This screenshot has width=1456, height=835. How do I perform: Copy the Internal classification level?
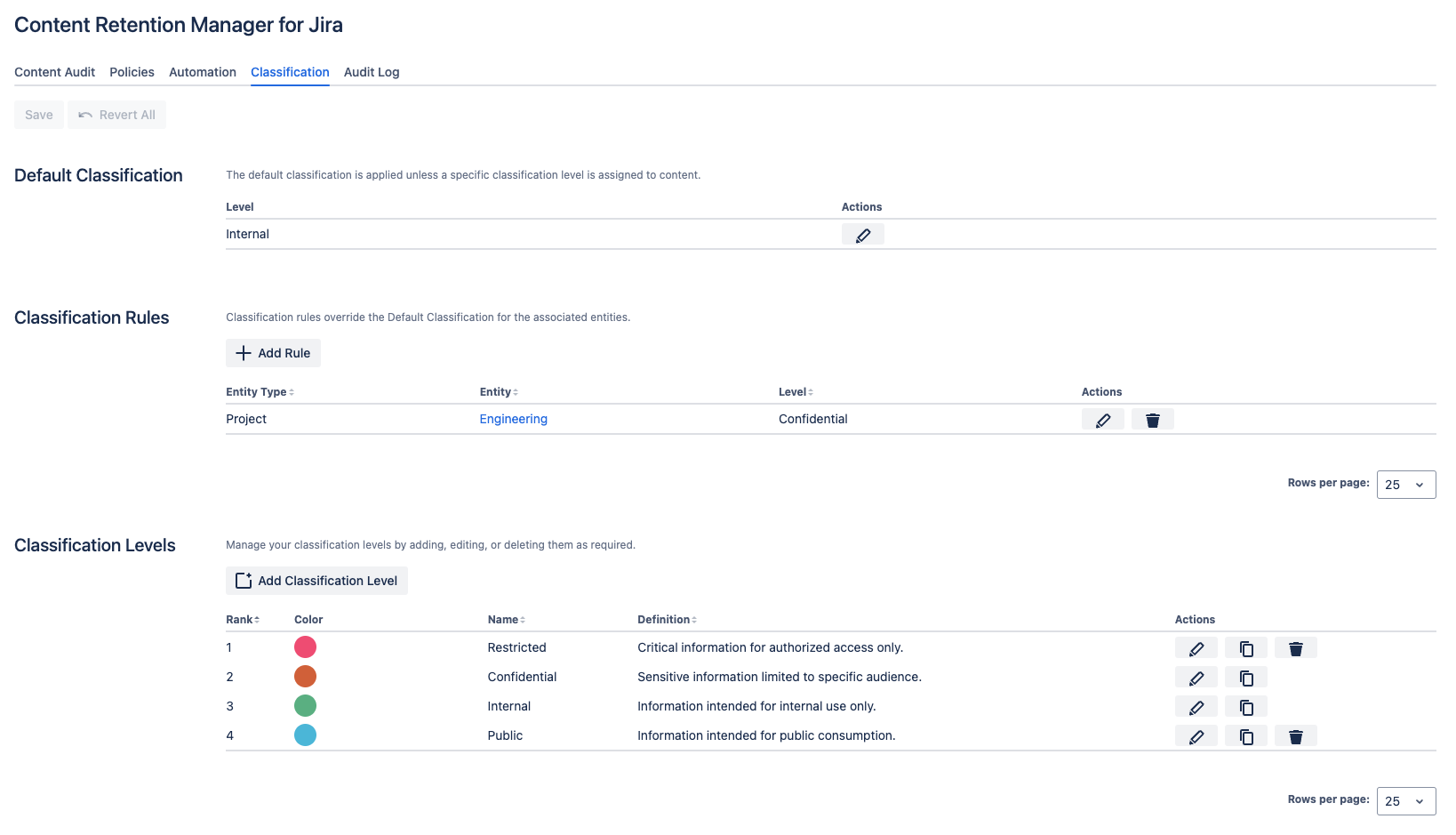(1245, 707)
